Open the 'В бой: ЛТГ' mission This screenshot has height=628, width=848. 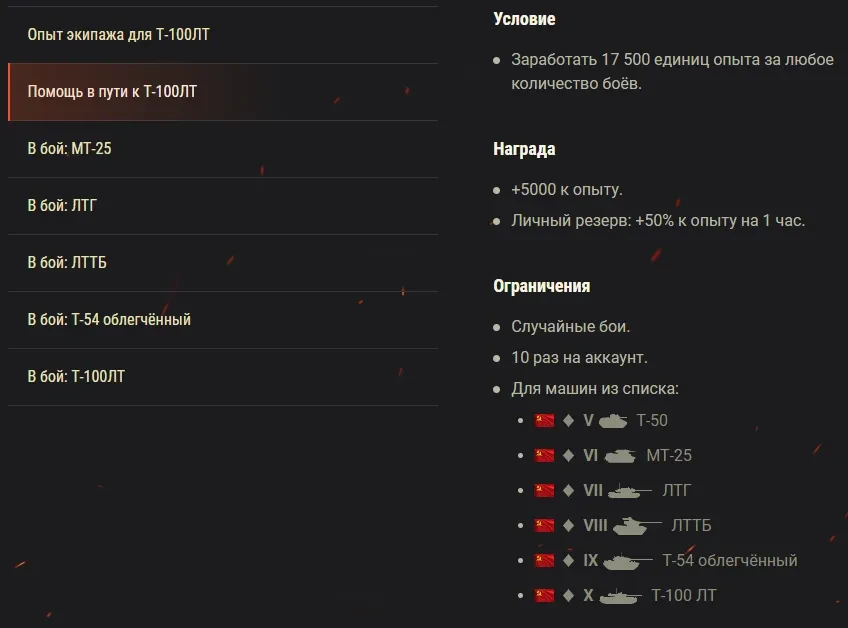coord(62,206)
